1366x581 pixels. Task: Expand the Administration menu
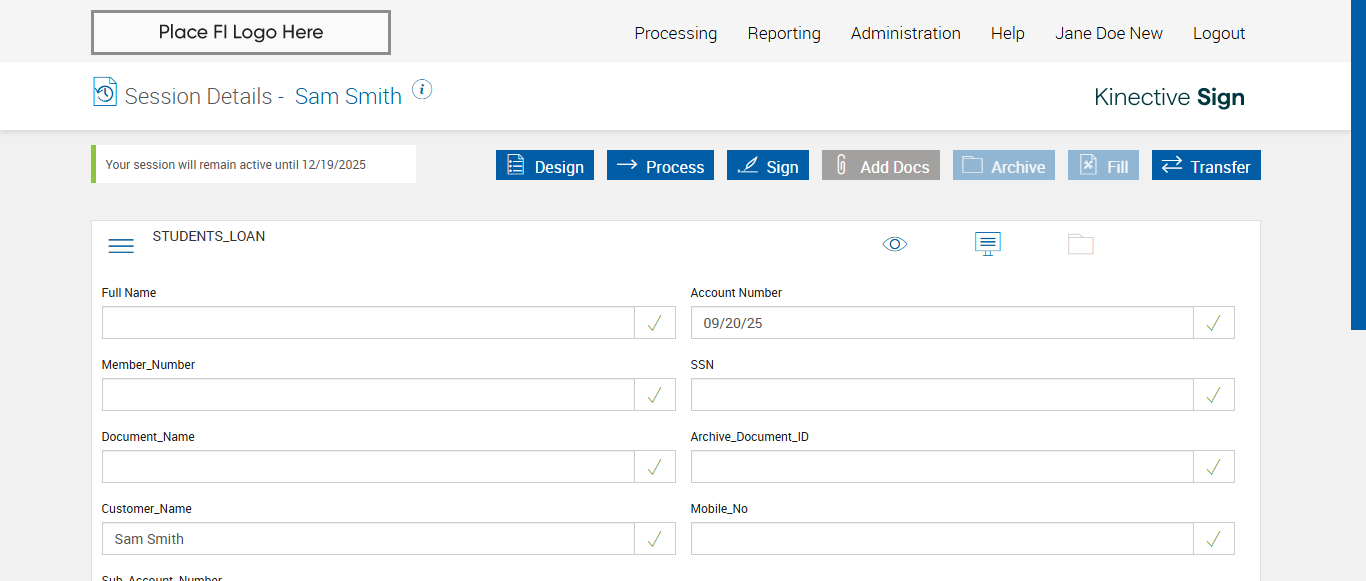[x=906, y=33]
